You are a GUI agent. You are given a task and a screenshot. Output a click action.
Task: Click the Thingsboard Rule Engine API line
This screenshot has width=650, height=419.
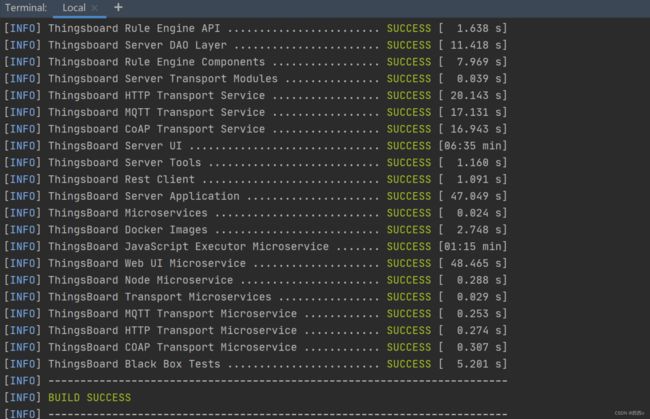255,28
